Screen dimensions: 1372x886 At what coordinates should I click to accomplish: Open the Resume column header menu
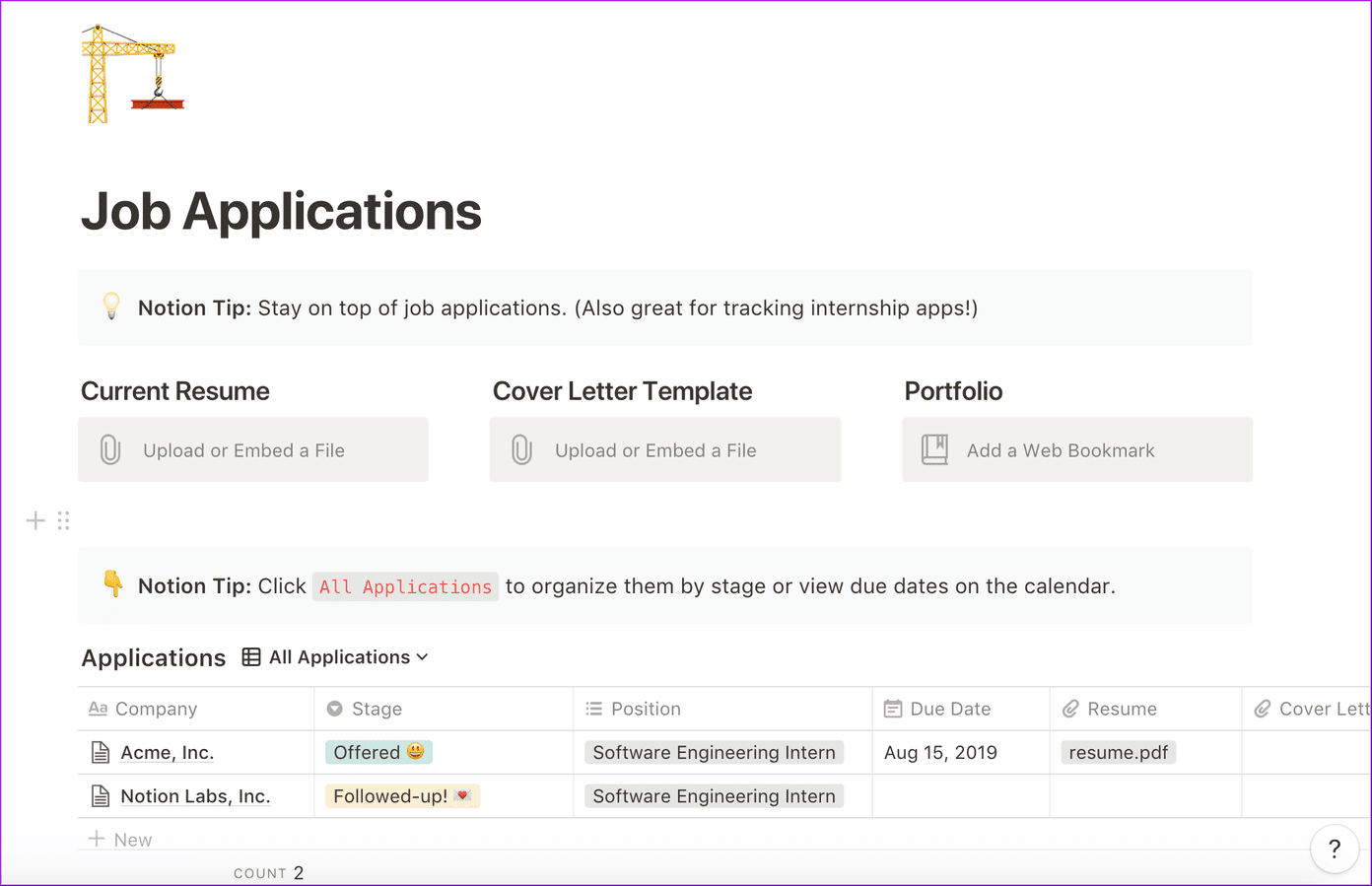click(1145, 709)
